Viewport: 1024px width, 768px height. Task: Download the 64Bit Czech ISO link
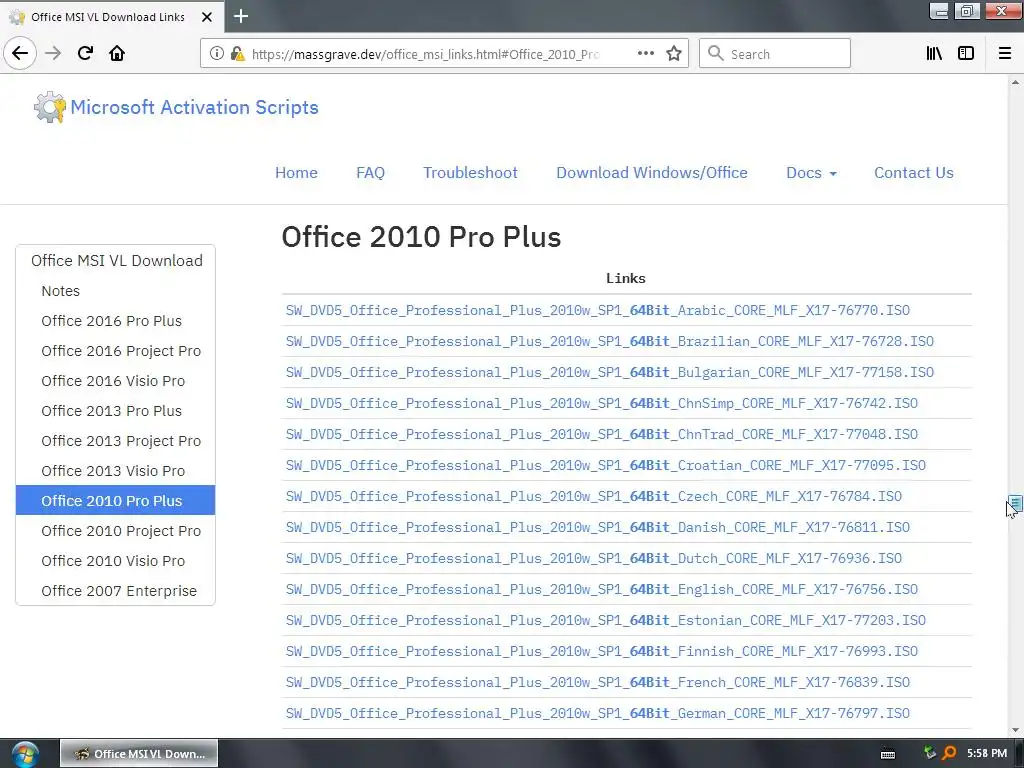tap(594, 496)
